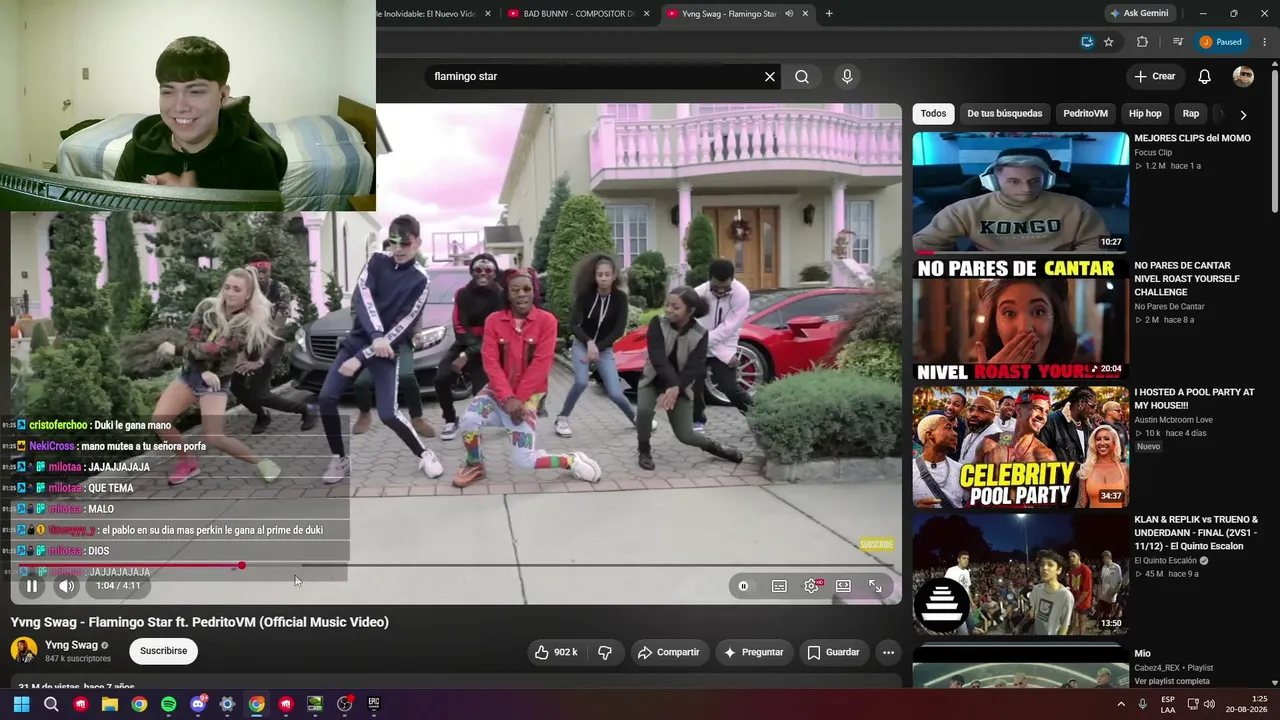Open the Paused profile button in Chrome
The height and width of the screenshot is (720, 1280).
point(1222,42)
